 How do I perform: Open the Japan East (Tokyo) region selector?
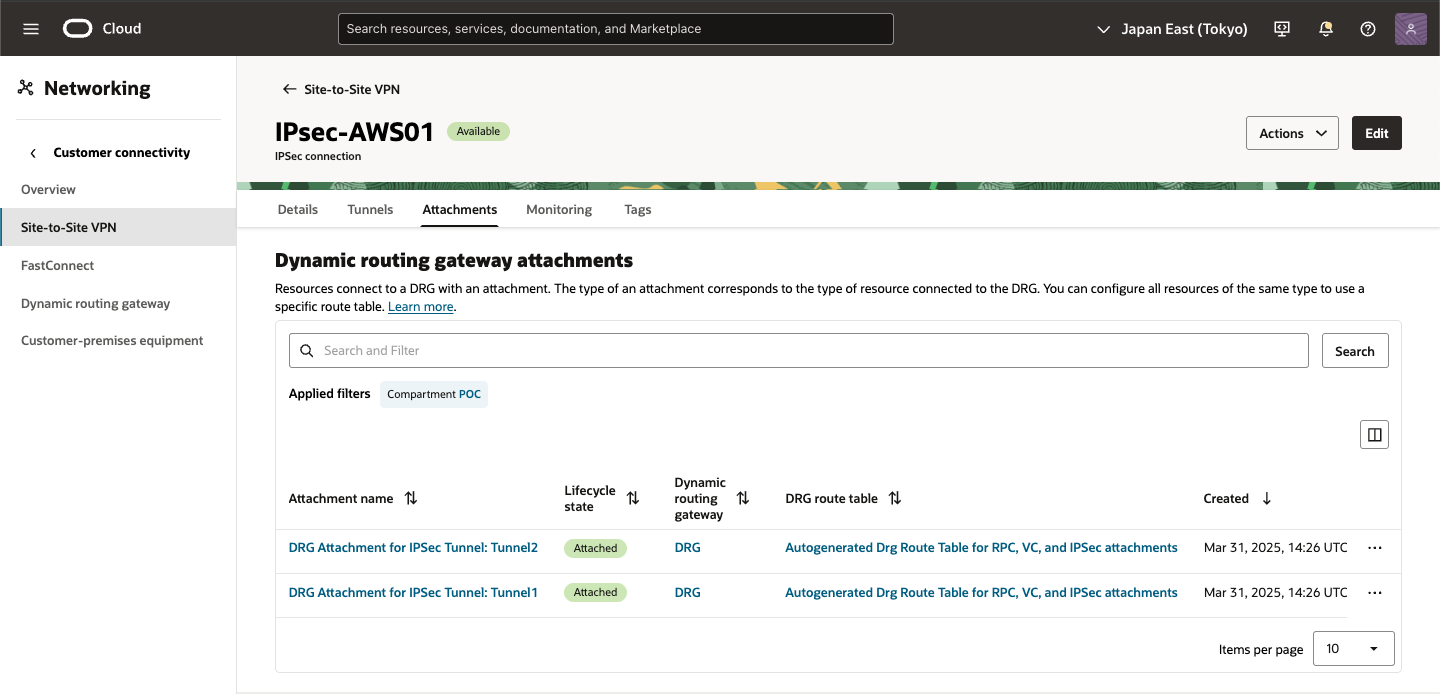(1172, 29)
